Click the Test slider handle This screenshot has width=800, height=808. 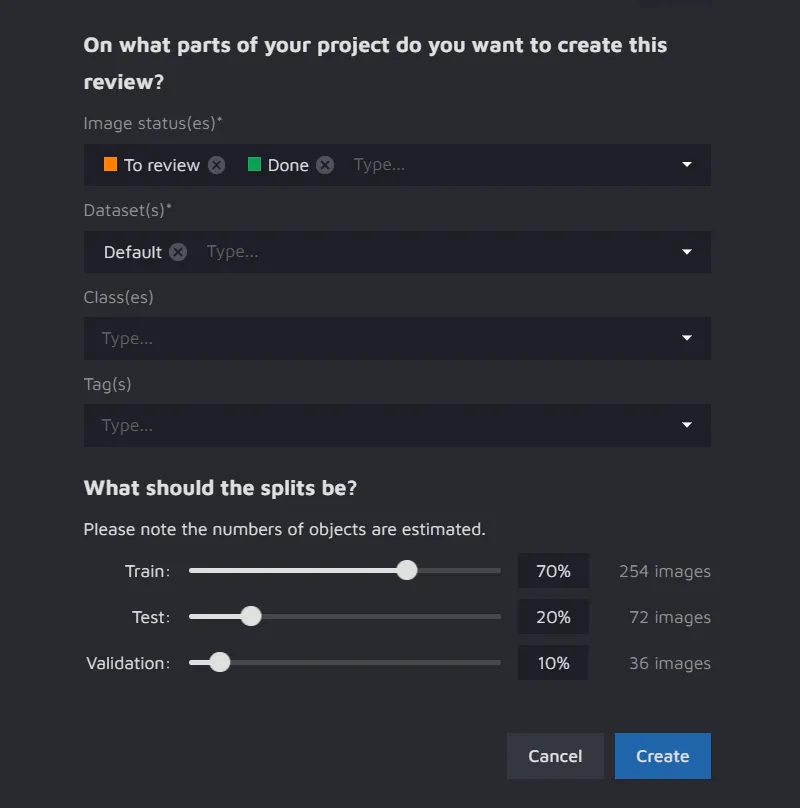[x=251, y=616]
